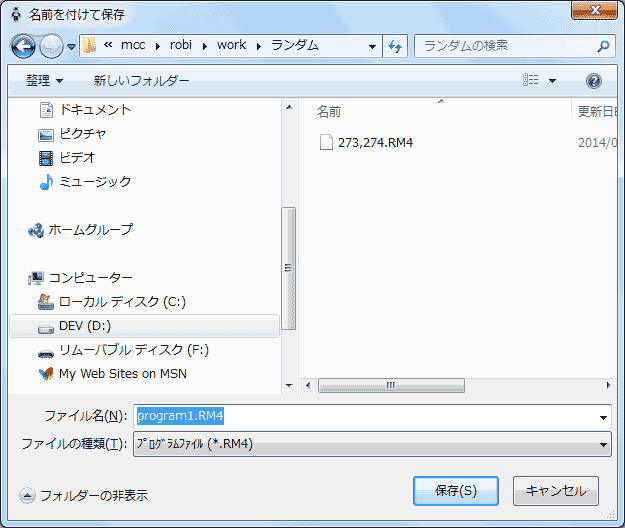This screenshot has height=528, width=625.
Task: Click navigation pane scroll-down arrow
Action: 289,385
